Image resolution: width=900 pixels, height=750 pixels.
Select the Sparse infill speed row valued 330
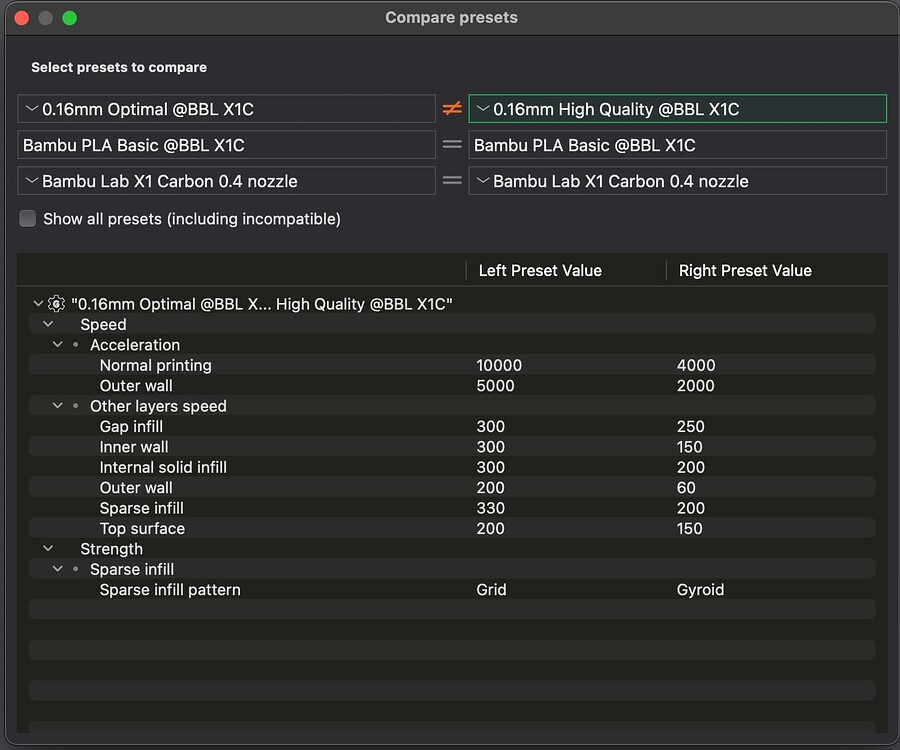tap(452, 508)
